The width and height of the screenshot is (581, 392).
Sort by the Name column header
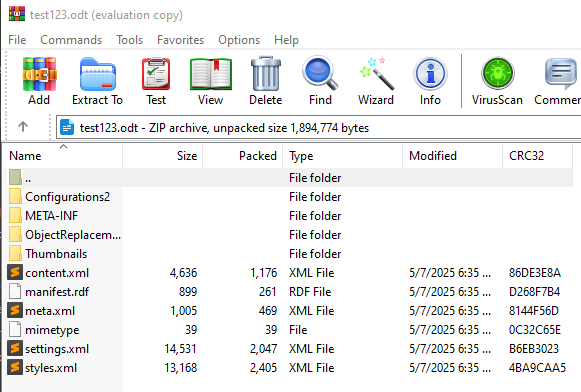63,156
